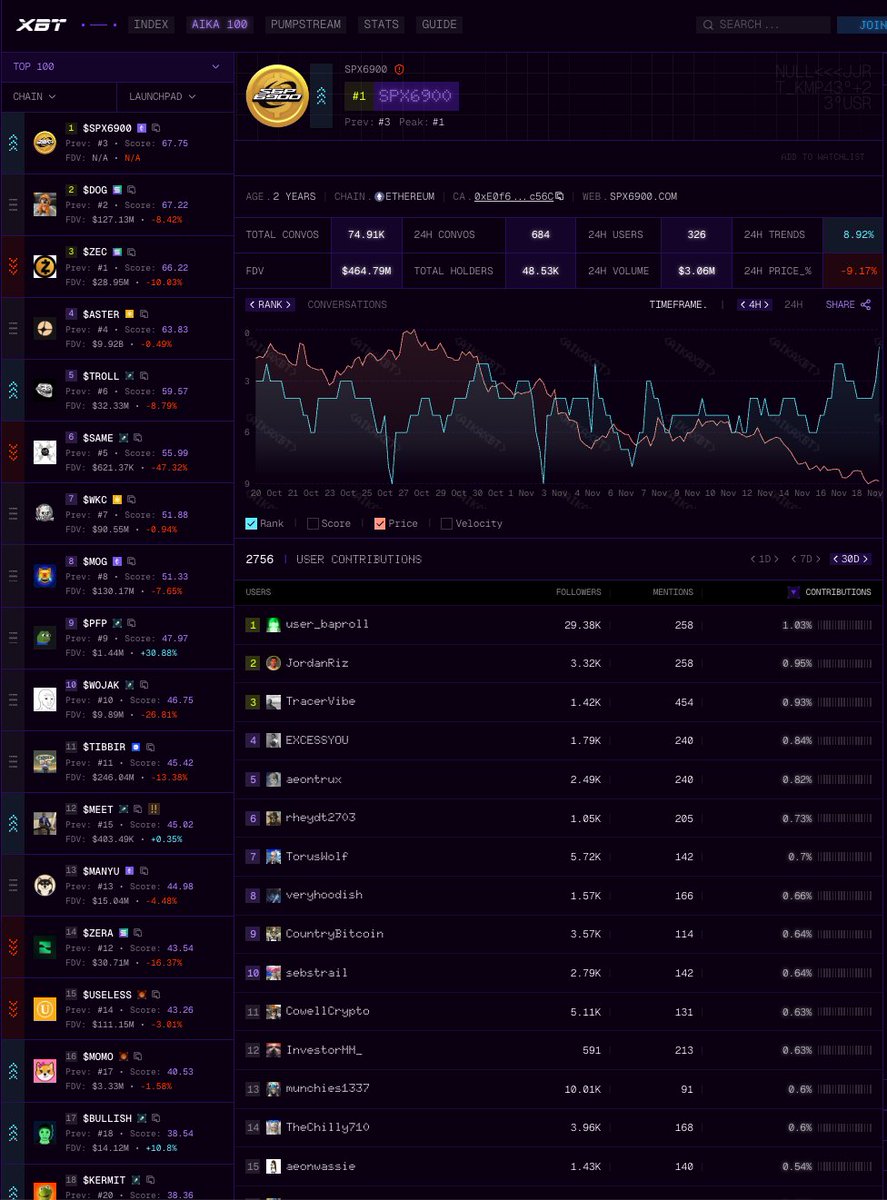Select the 4H timeframe
This screenshot has width=887, height=1200.
(754, 304)
